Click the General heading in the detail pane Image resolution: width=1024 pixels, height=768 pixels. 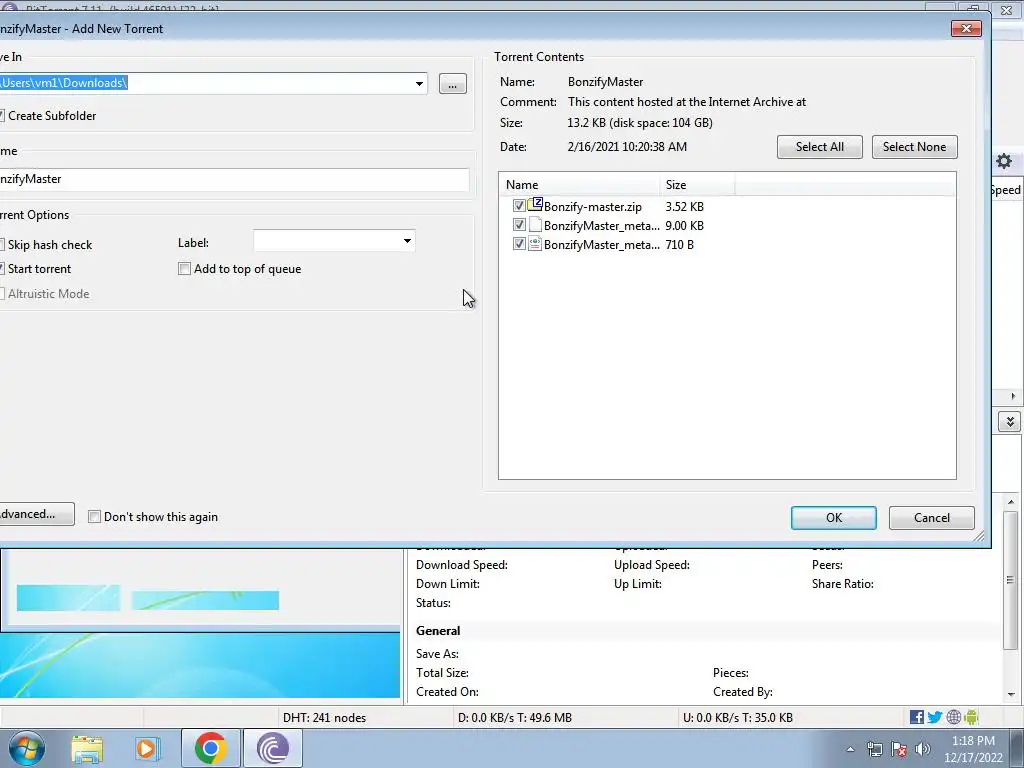(438, 631)
